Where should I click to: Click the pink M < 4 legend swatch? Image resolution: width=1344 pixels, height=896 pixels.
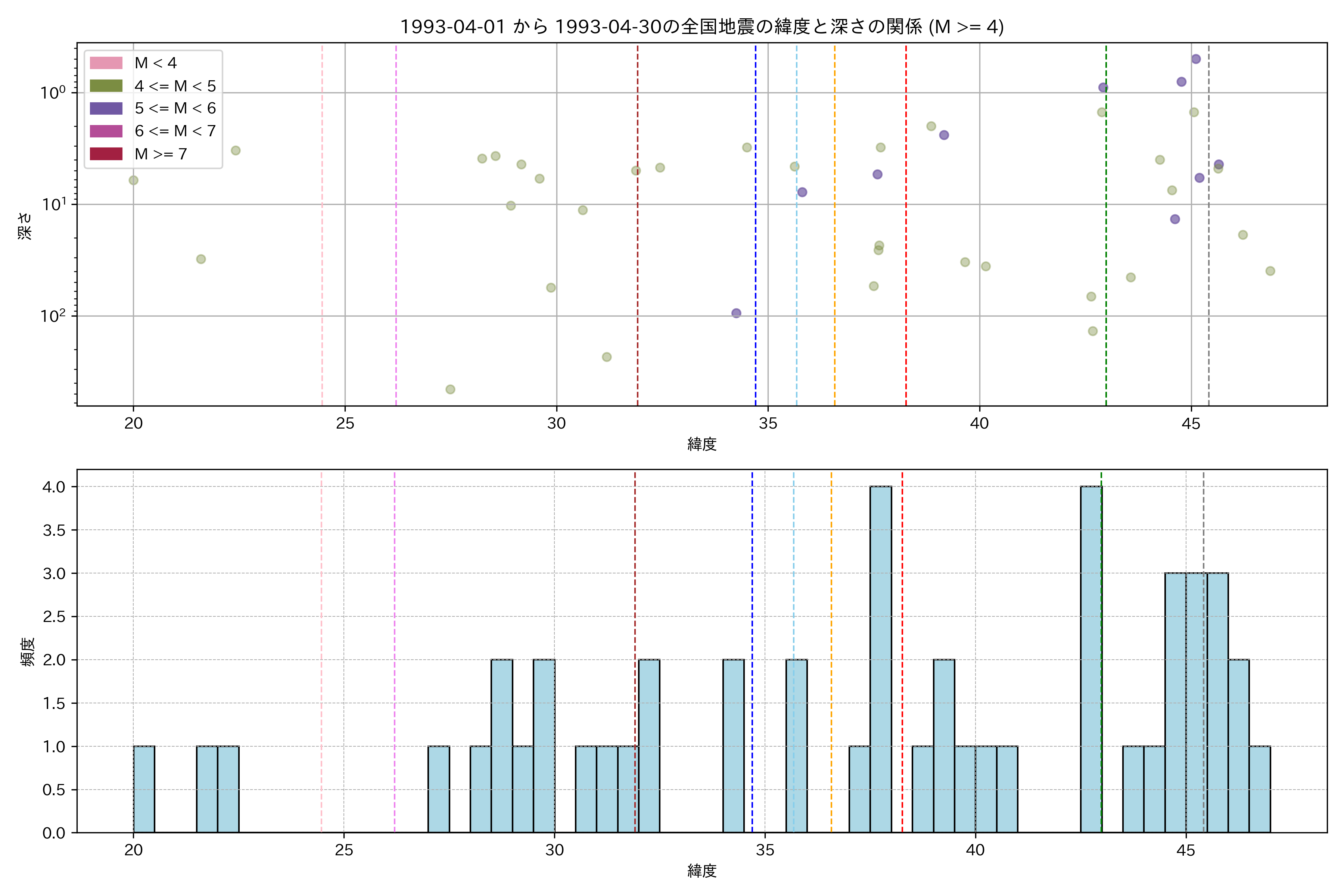pyautogui.click(x=106, y=63)
